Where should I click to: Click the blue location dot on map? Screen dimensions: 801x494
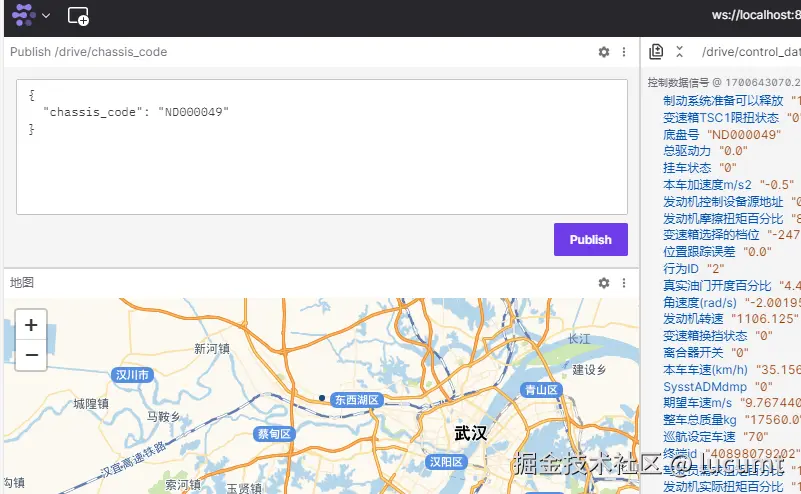click(322, 398)
